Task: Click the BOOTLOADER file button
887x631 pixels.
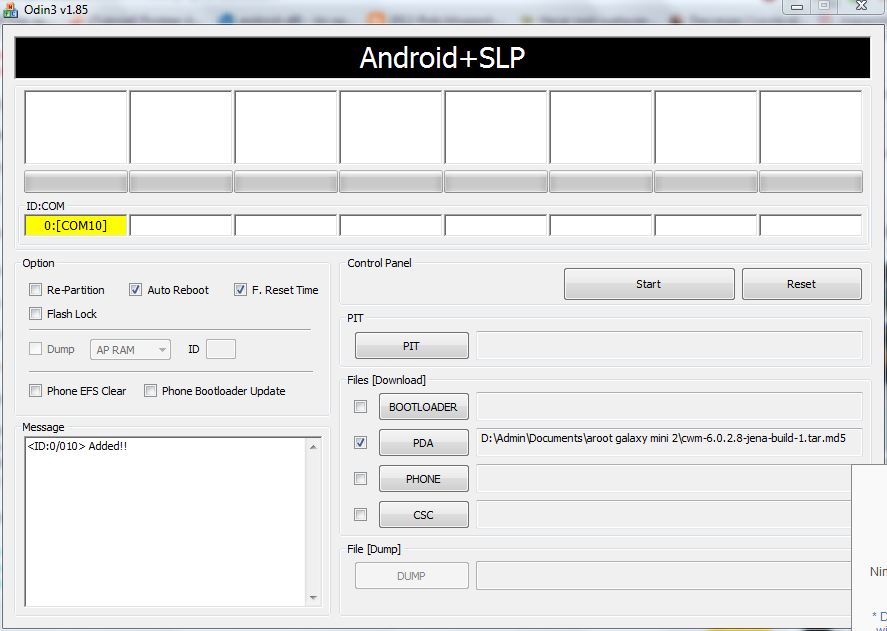Action: pyautogui.click(x=424, y=407)
